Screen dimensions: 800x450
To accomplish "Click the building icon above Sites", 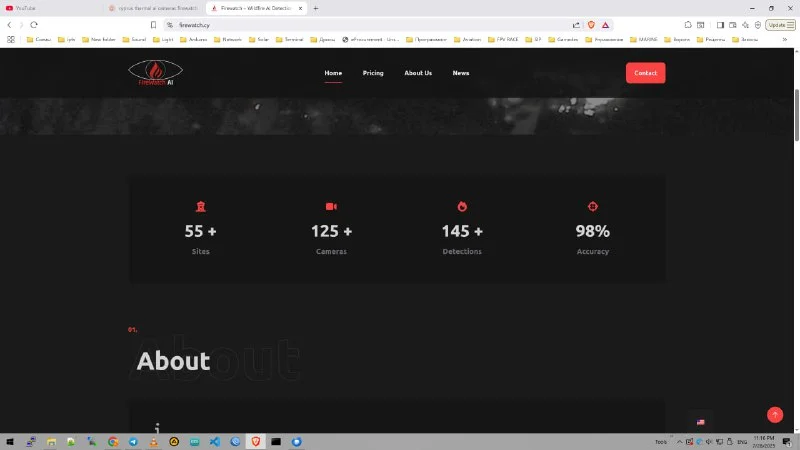I will tap(201, 206).
